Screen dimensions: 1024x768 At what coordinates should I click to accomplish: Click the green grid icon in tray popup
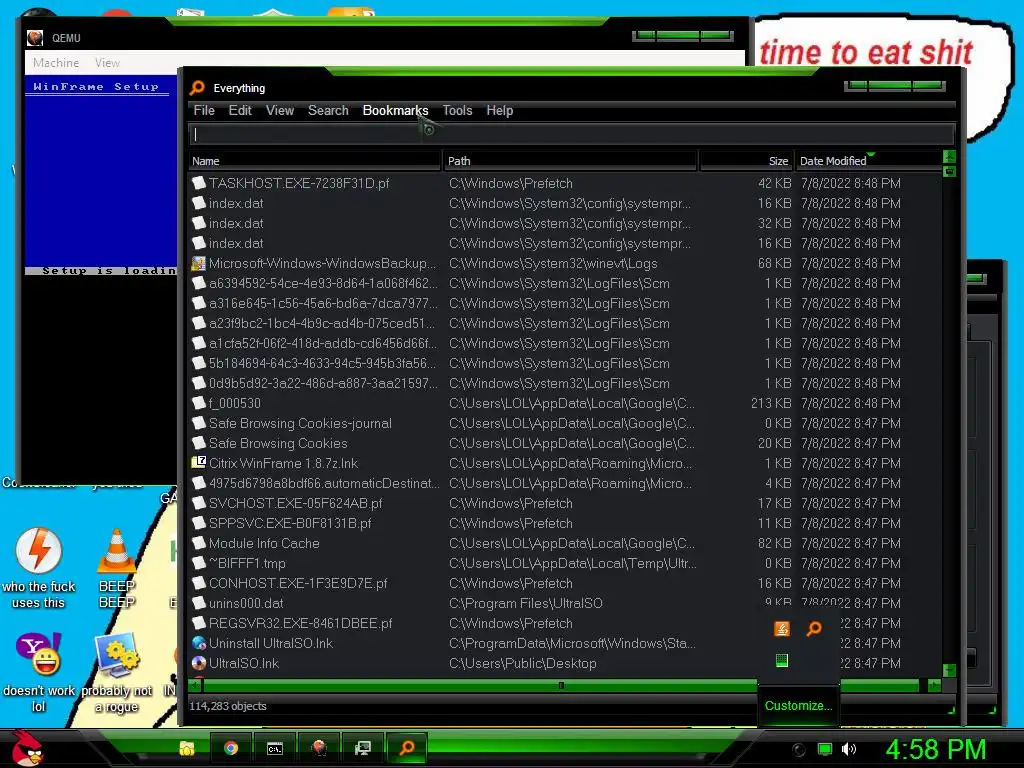pyautogui.click(x=782, y=660)
